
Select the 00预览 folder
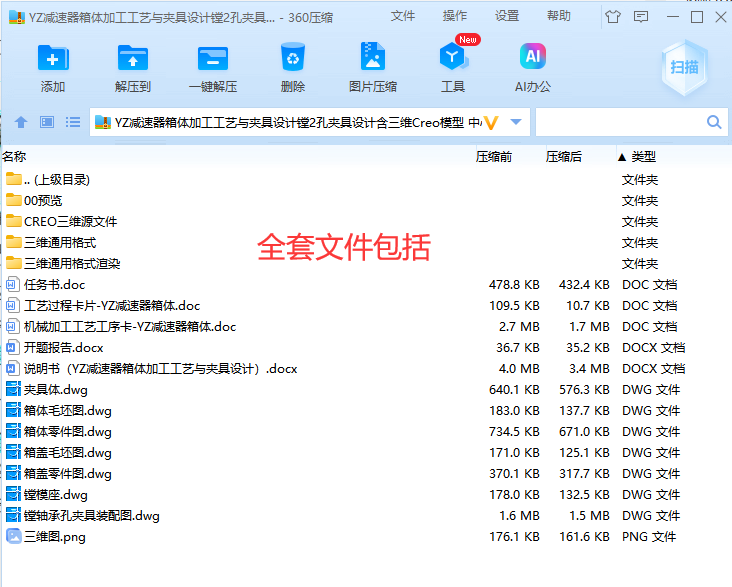pyautogui.click(x=34, y=201)
